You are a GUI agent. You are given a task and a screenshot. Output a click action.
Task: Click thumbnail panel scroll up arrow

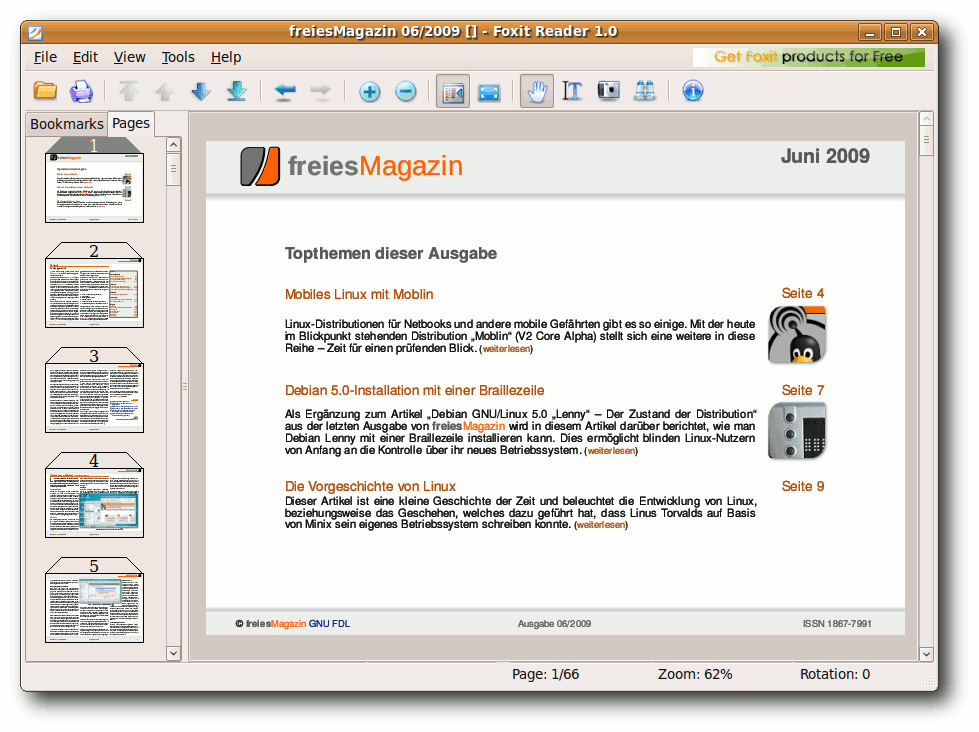coord(174,145)
